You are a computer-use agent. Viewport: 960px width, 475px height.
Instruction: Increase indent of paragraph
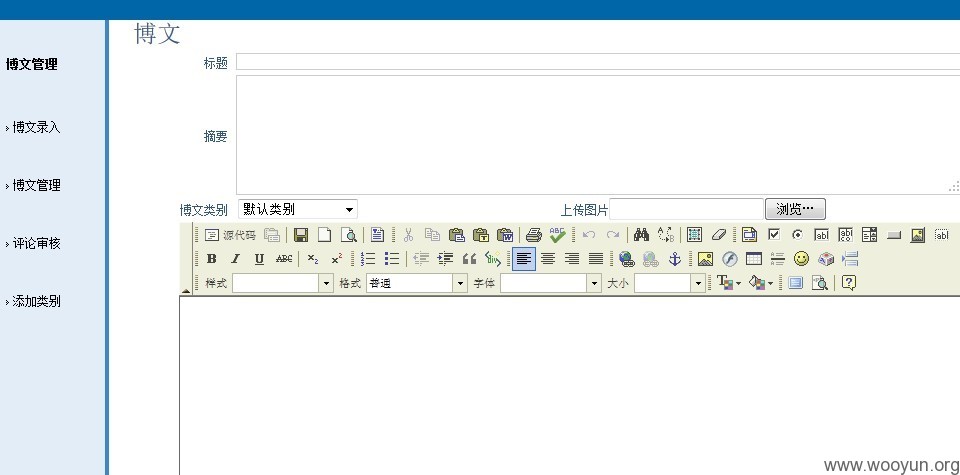point(445,259)
